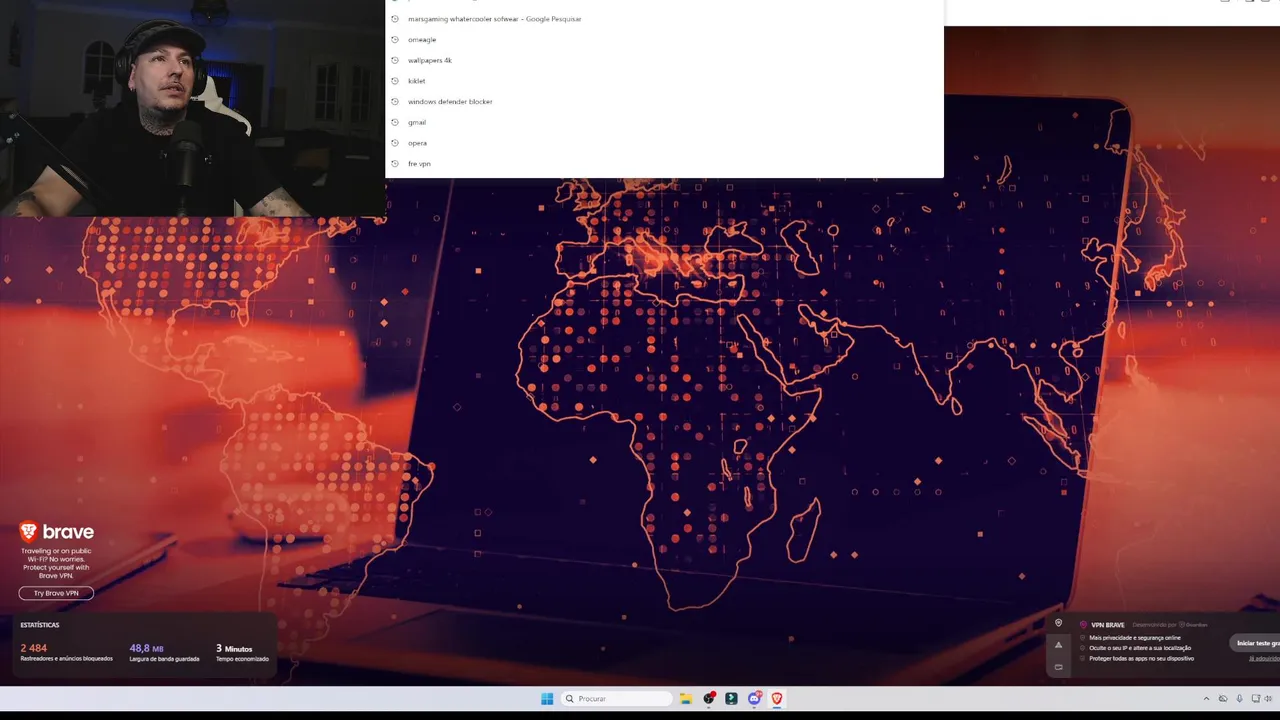The image size is (1280, 720).
Task: Select the Brave Talk camera icon in widget
Action: click(x=1058, y=667)
